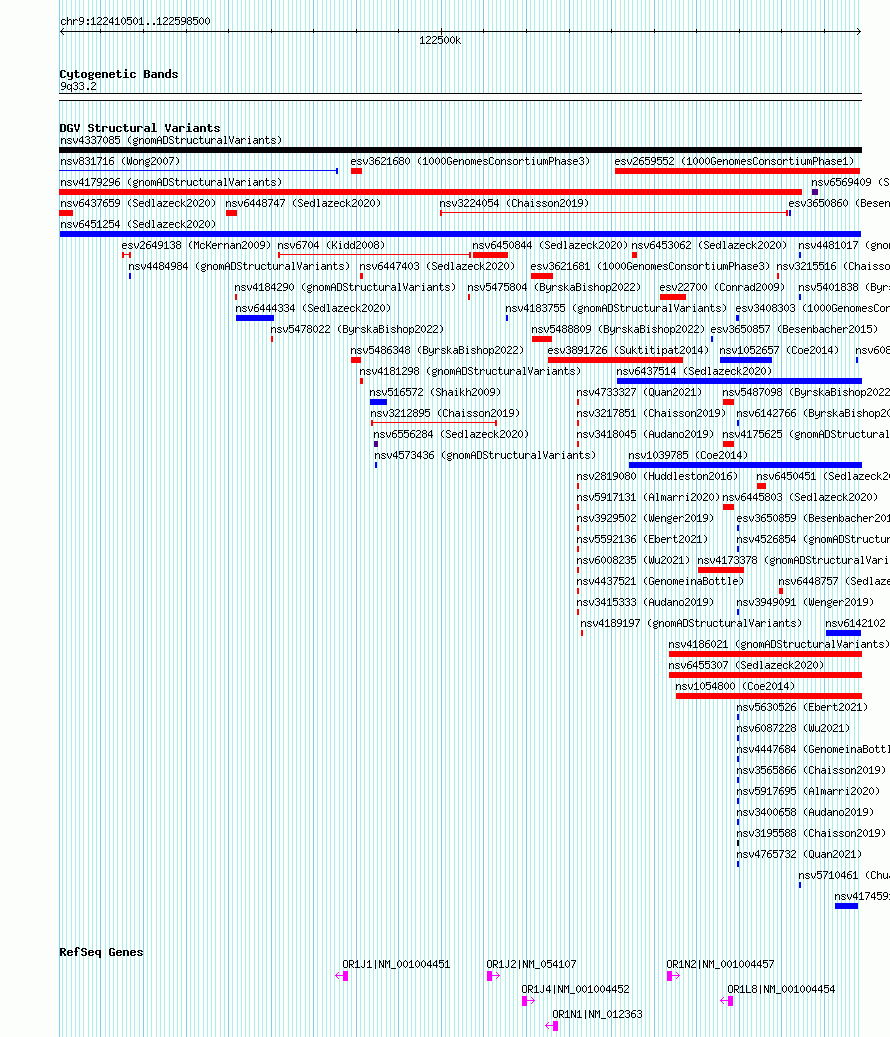
Task: Click the OR1J1 gene arrow glyph
Action: 342,975
